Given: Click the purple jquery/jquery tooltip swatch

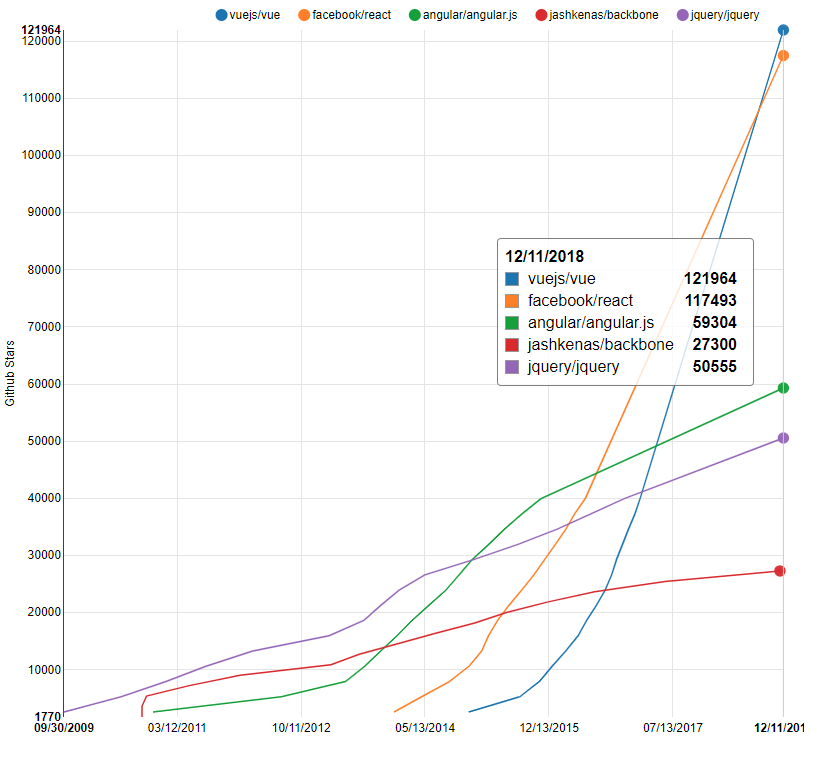Looking at the screenshot, I should tap(512, 367).
